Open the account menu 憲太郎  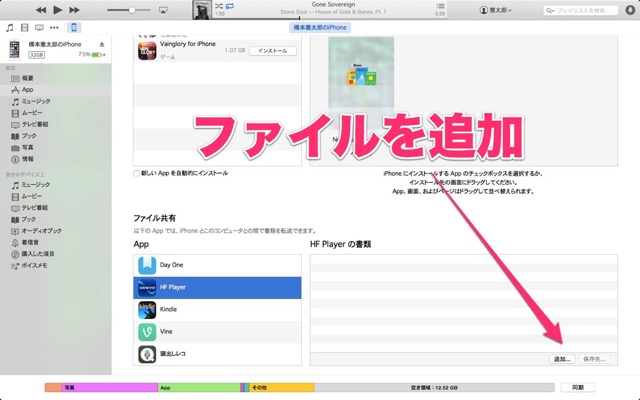pyautogui.click(x=496, y=10)
